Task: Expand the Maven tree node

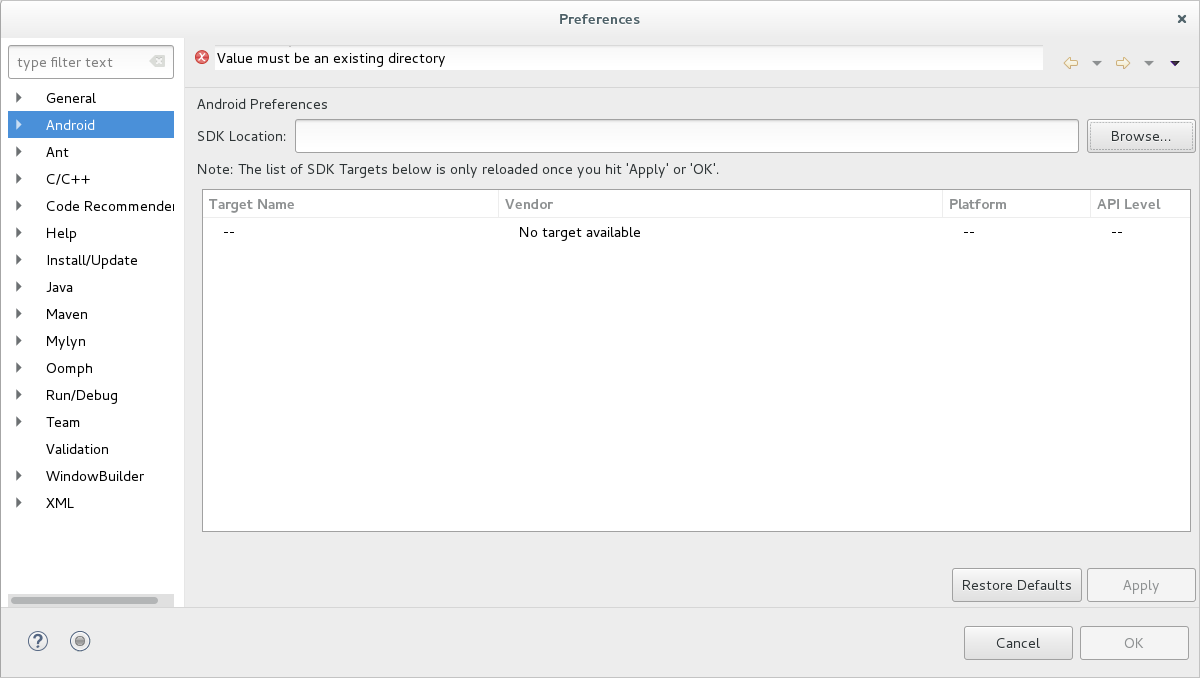Action: tap(19, 314)
